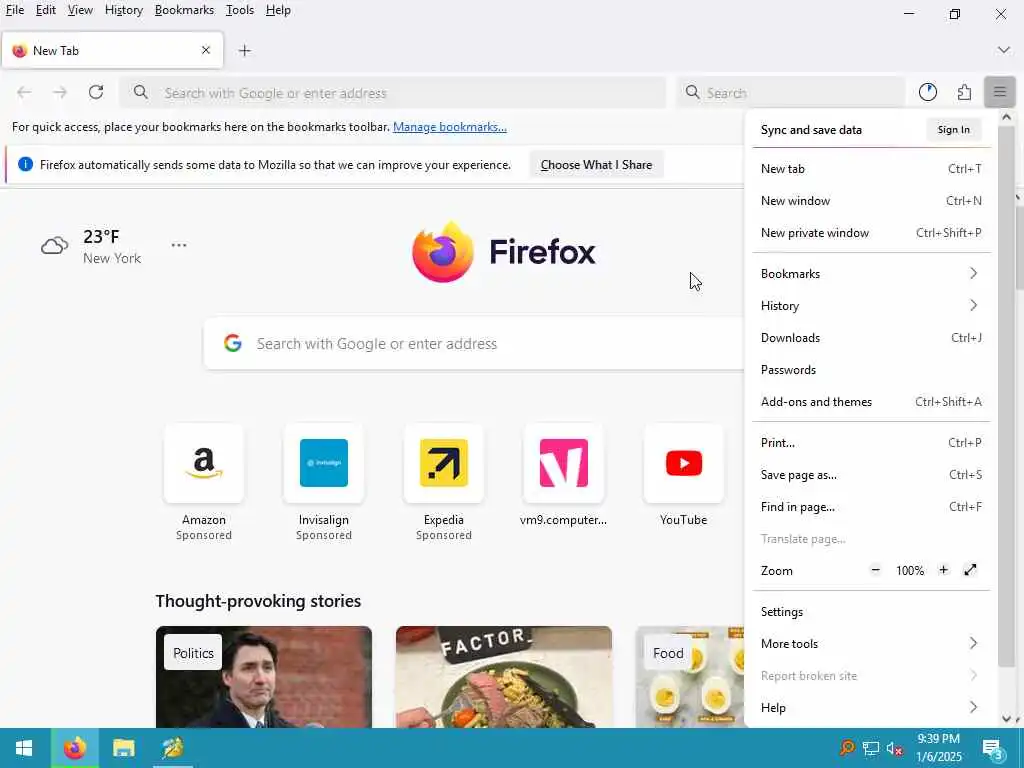
Task: Expand the More tools submenu
Action: [871, 644]
